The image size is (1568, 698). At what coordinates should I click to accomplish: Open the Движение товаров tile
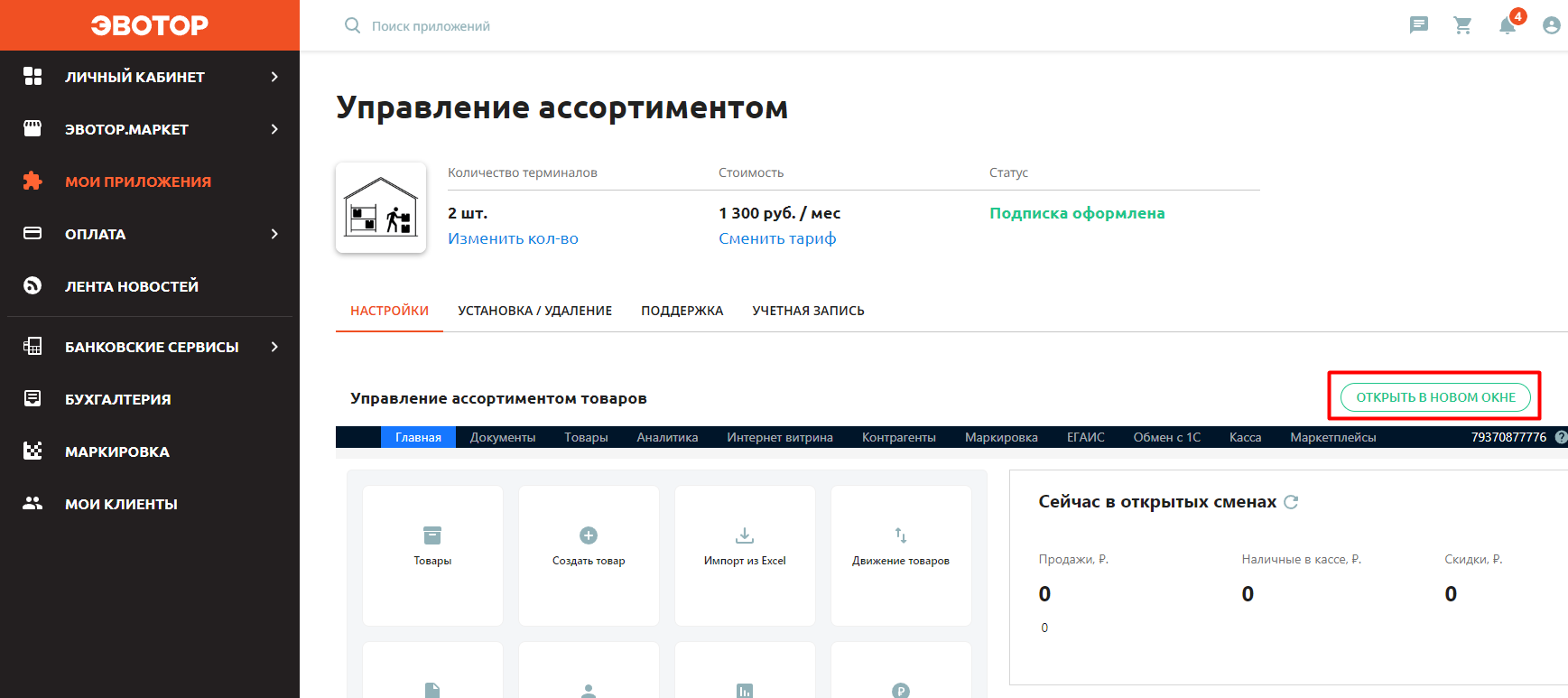901,555
